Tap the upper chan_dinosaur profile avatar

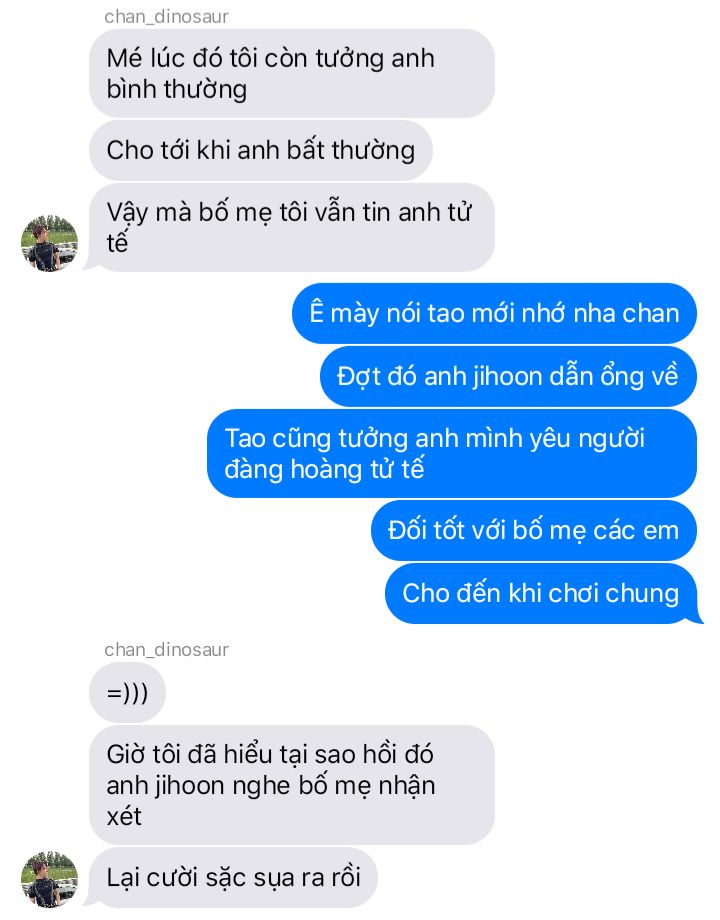(x=49, y=243)
